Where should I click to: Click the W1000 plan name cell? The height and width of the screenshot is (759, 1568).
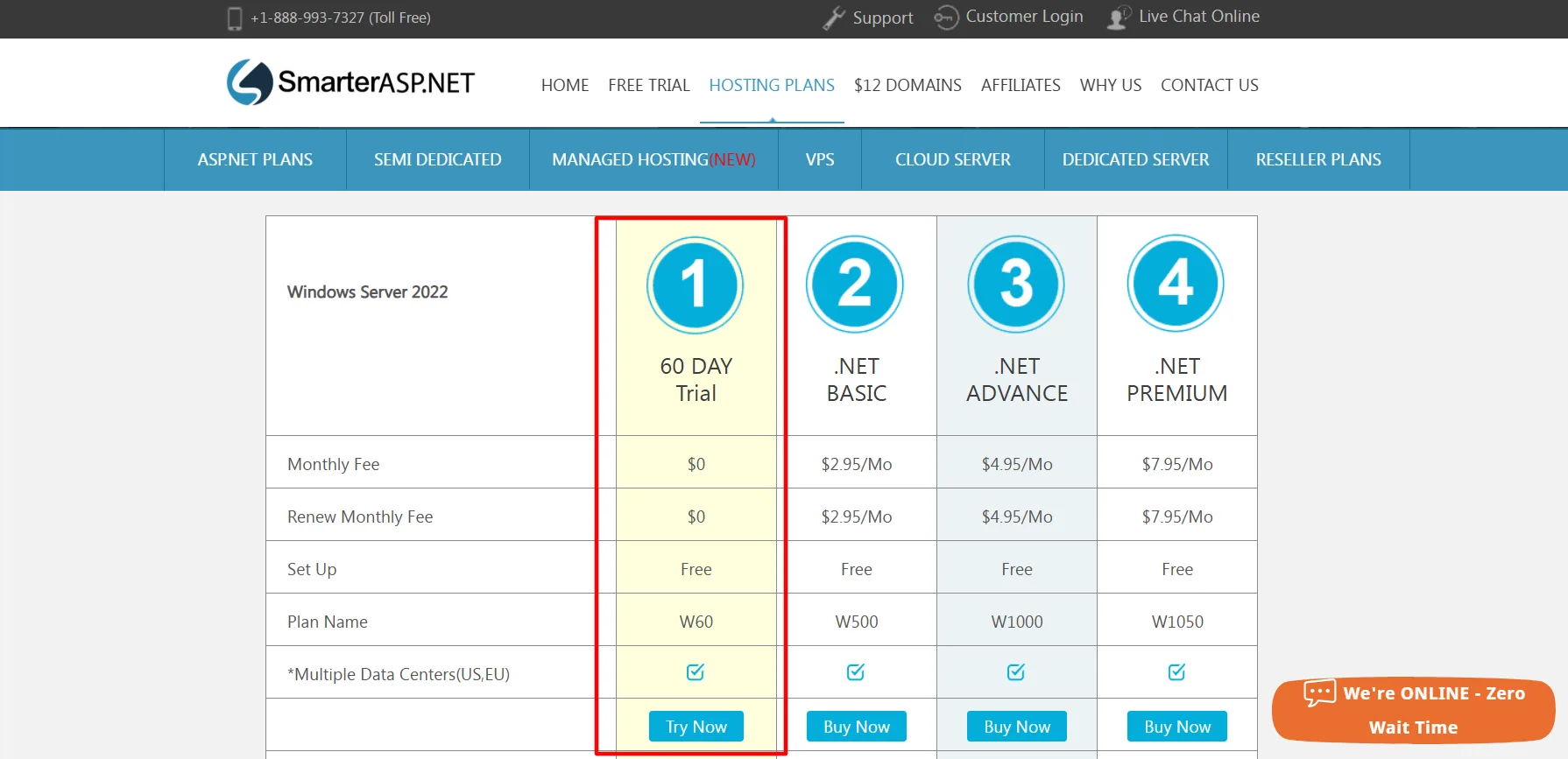click(1017, 622)
